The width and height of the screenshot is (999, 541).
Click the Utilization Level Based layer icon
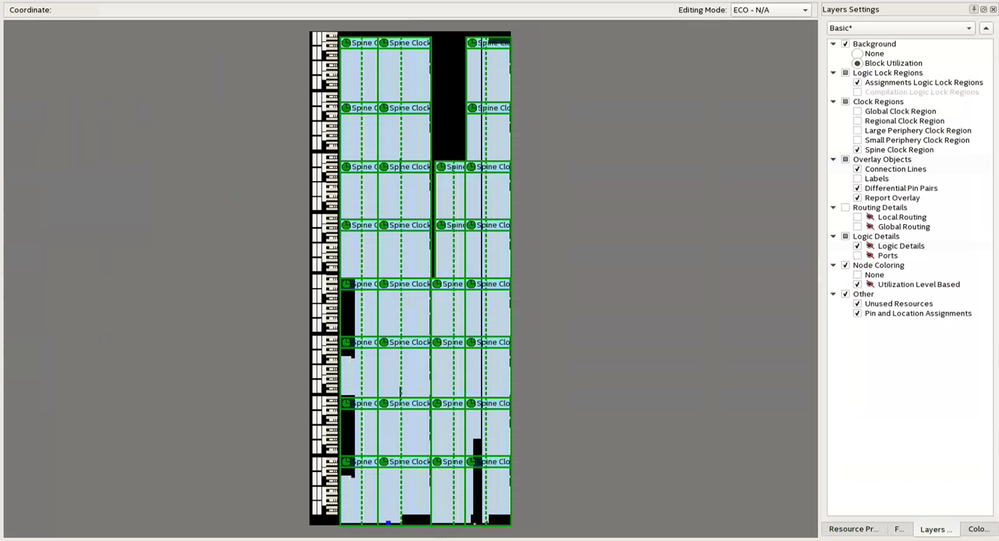[x=870, y=284]
